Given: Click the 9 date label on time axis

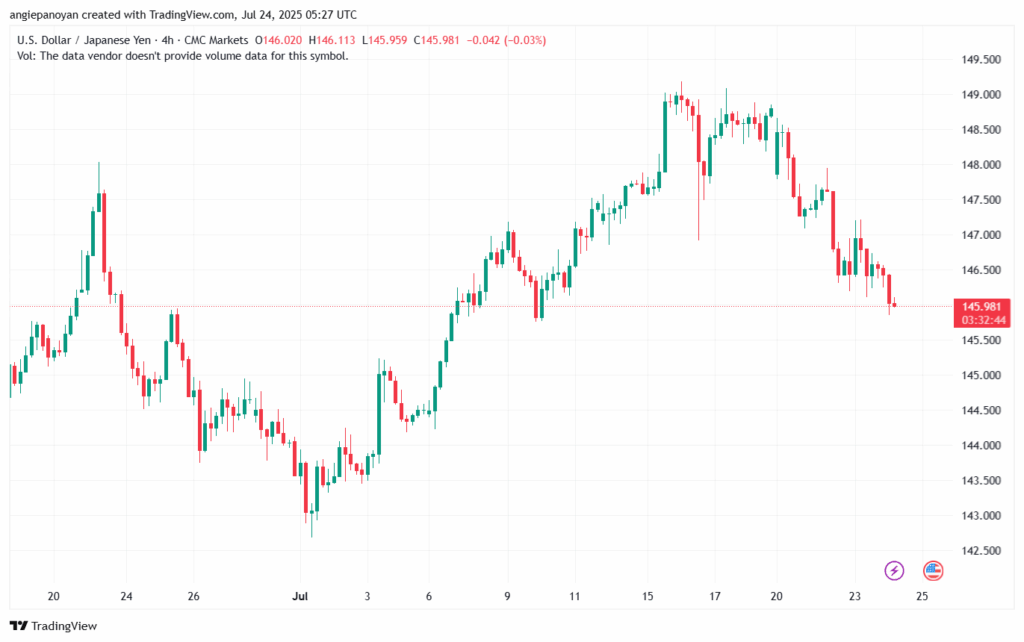Looking at the screenshot, I should [x=507, y=596].
